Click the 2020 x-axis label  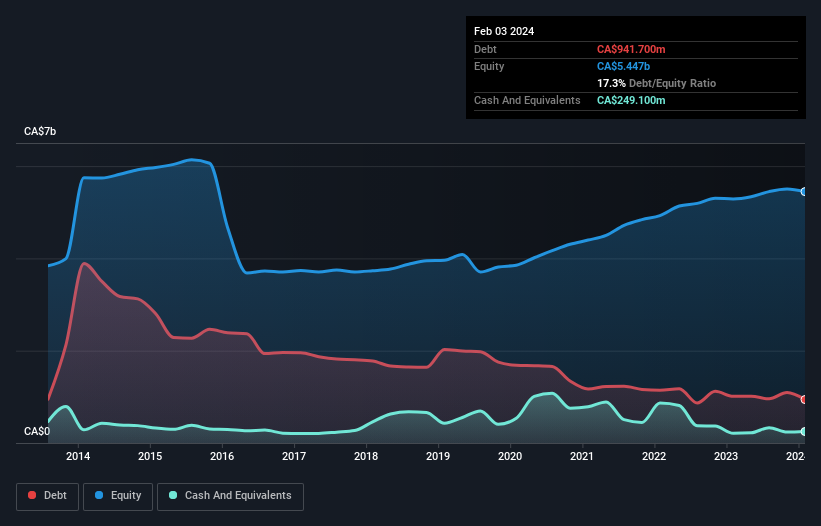click(510, 456)
